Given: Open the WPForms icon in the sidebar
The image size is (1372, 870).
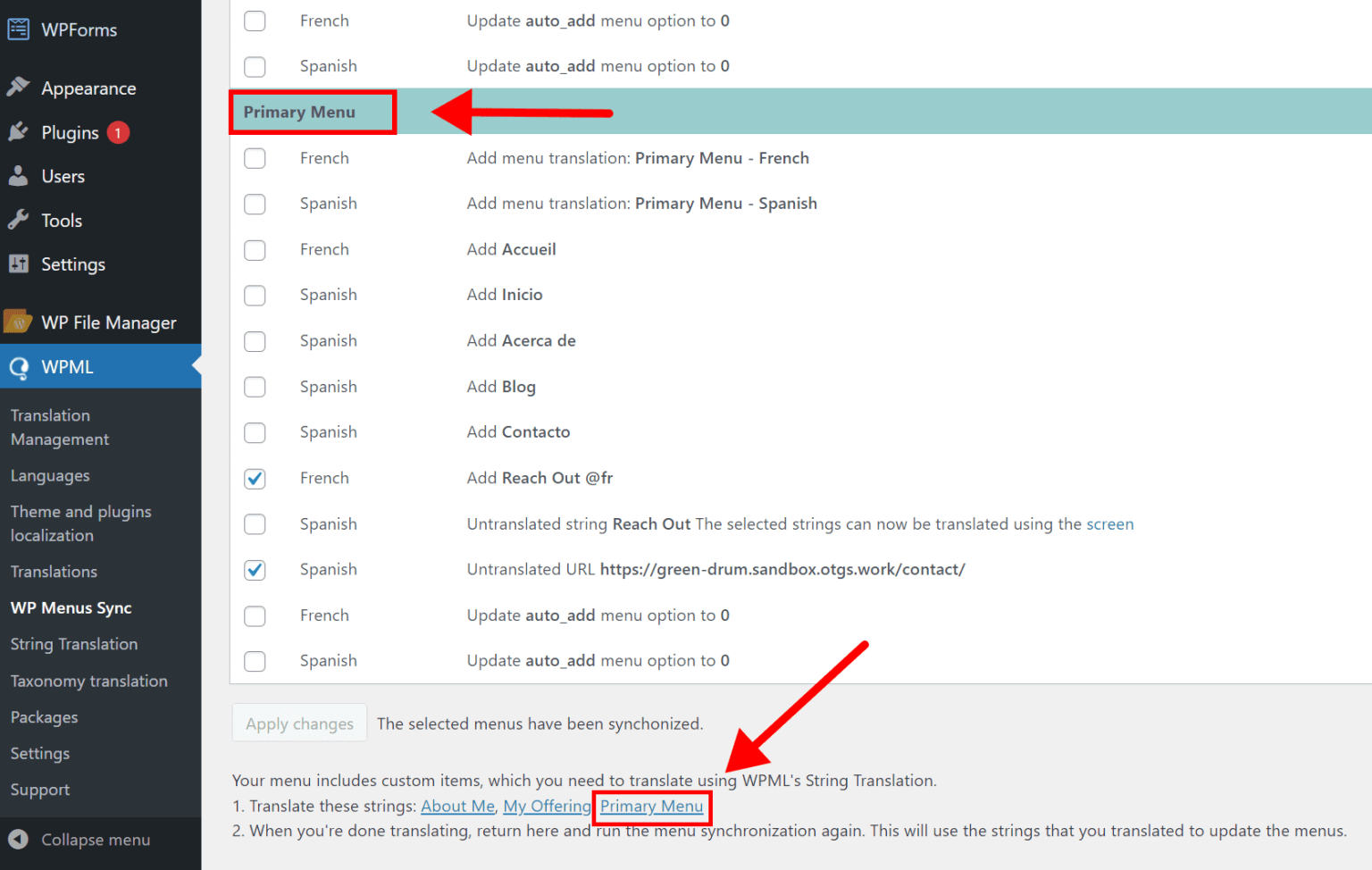Looking at the screenshot, I should 18,29.
